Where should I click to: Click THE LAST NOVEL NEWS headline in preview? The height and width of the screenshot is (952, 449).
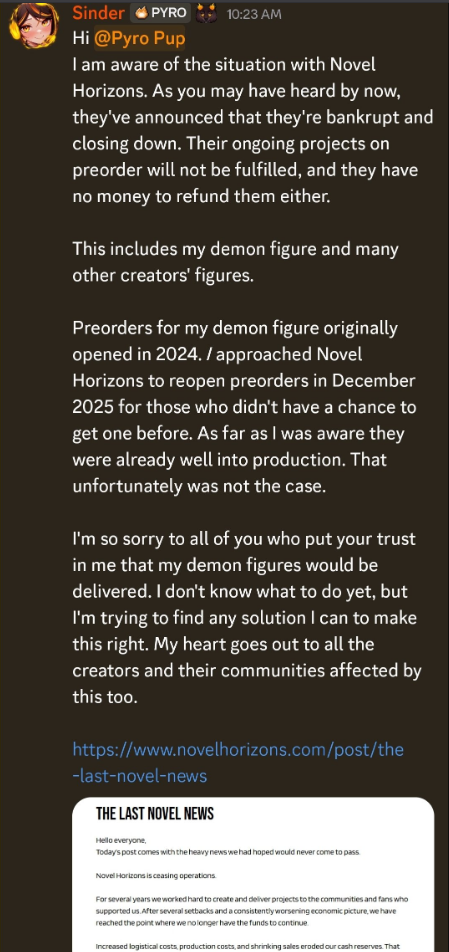[155, 814]
